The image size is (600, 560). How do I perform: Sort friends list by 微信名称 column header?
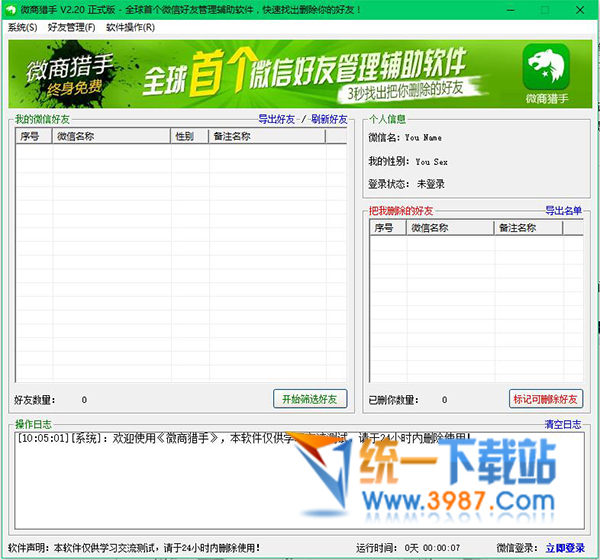tap(111, 136)
